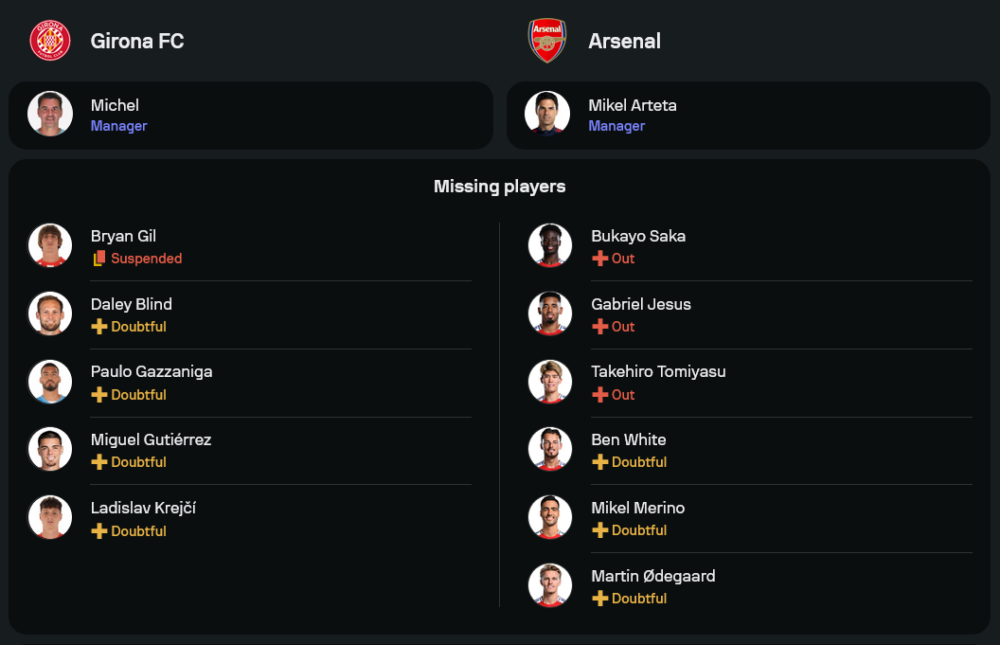Image resolution: width=1000 pixels, height=645 pixels.
Task: View Miguel Gutiérrez player name link
Action: (151, 440)
